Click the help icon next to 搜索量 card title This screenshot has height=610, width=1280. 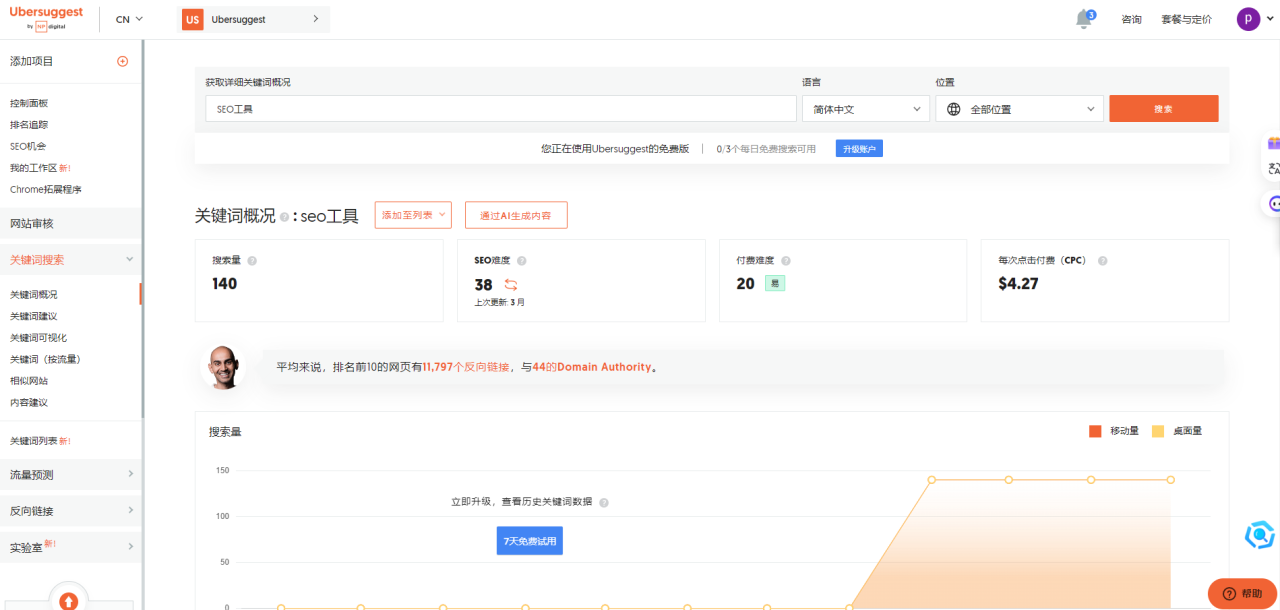252,261
